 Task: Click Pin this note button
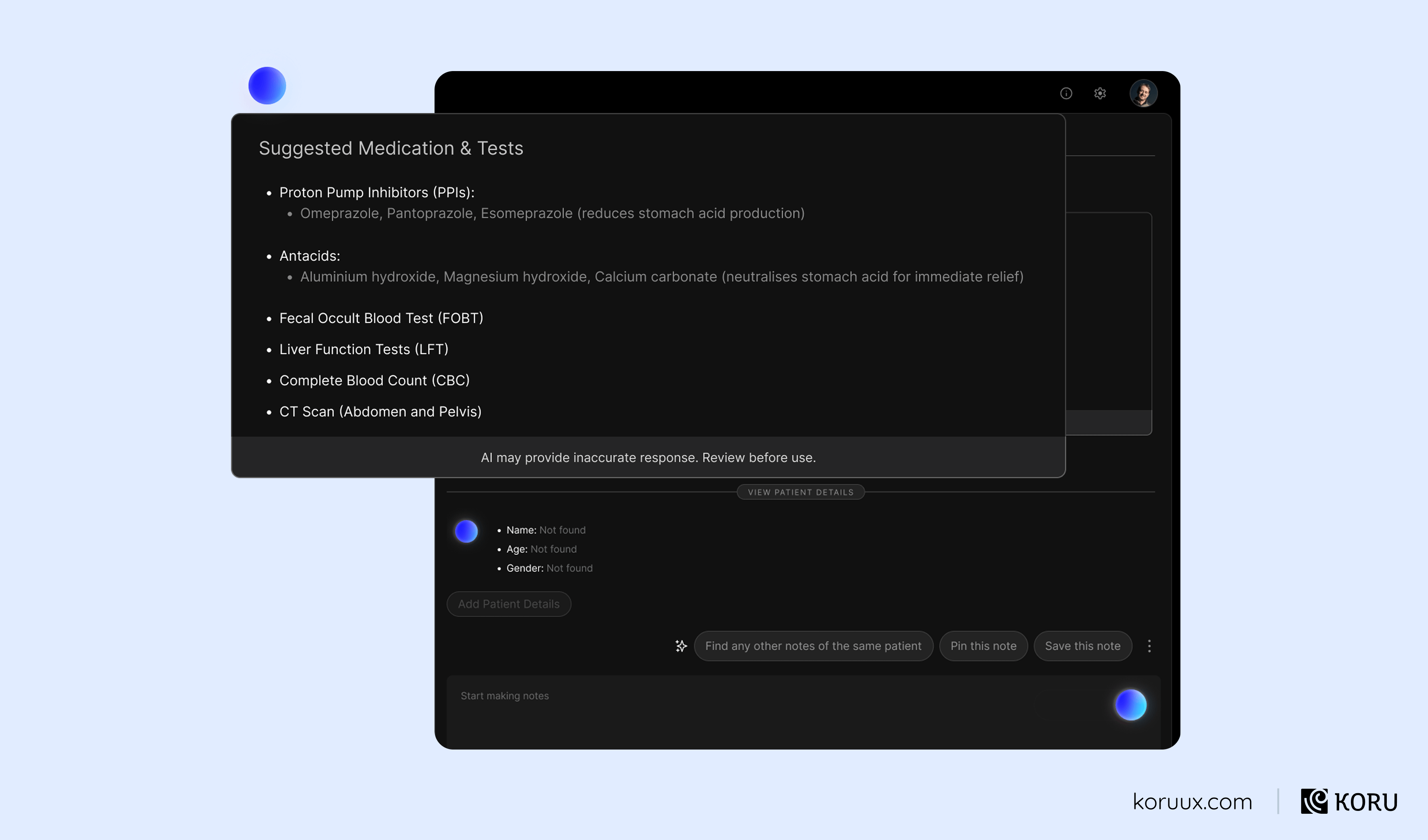[983, 646]
